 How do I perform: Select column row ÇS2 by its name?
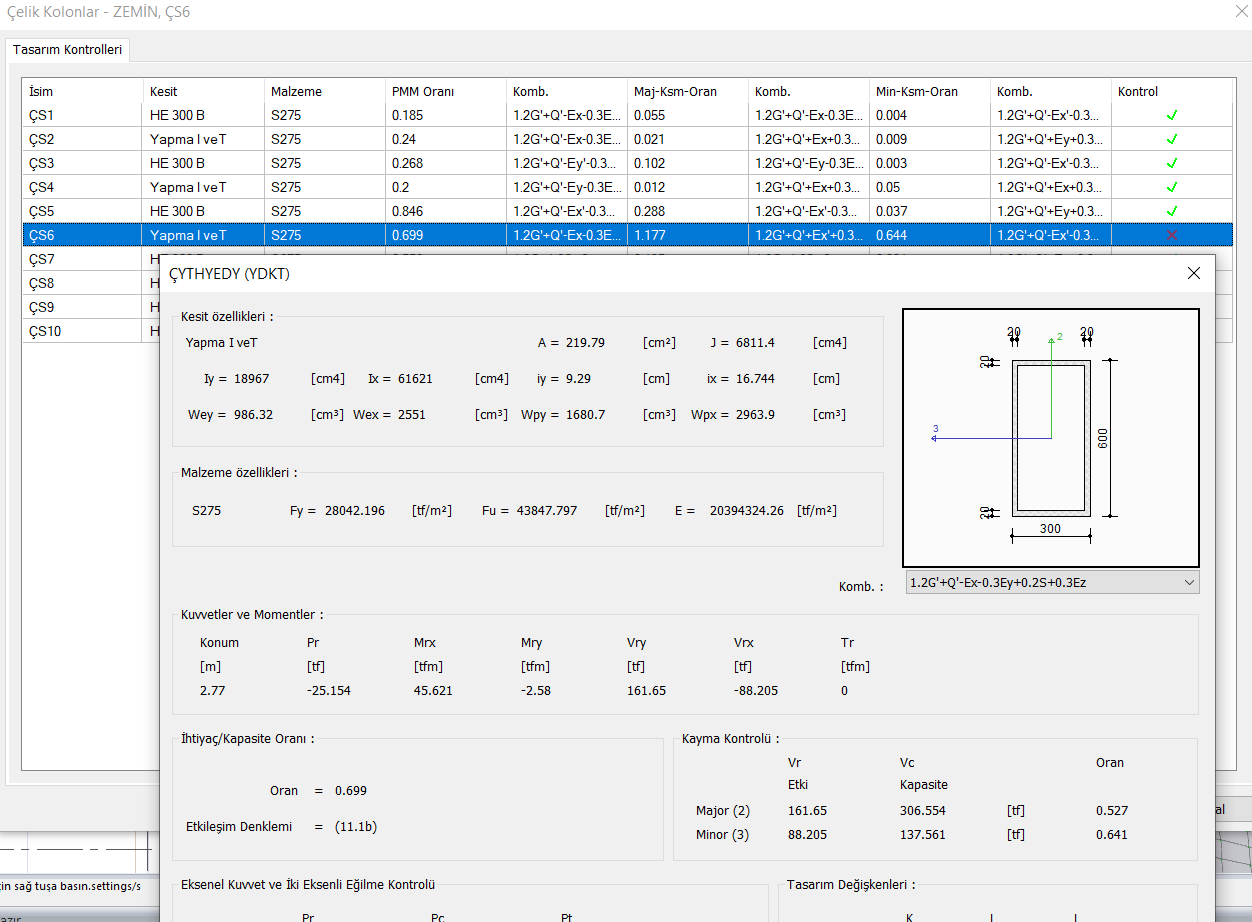click(42, 139)
